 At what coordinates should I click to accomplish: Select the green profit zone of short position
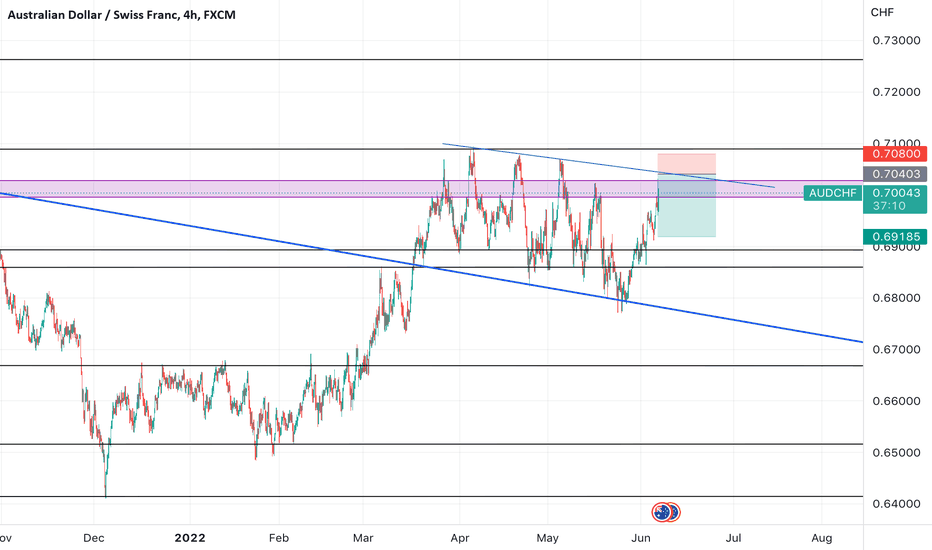(x=687, y=206)
